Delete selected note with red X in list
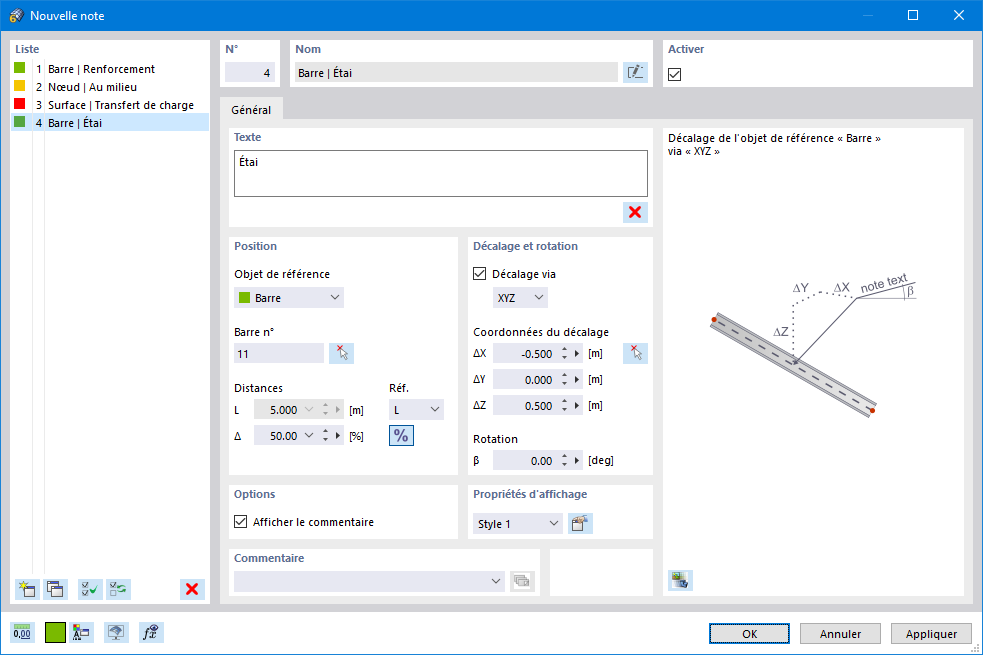Image resolution: width=983 pixels, height=655 pixels. 192,589
